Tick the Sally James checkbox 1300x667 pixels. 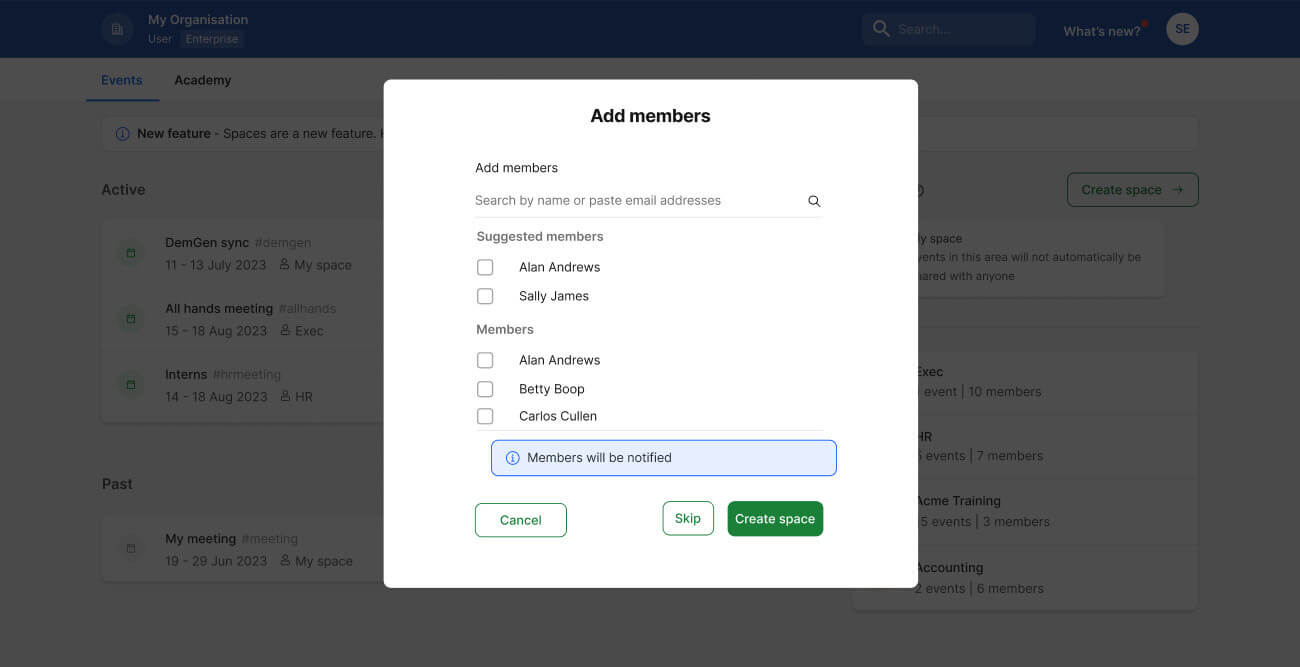click(485, 296)
